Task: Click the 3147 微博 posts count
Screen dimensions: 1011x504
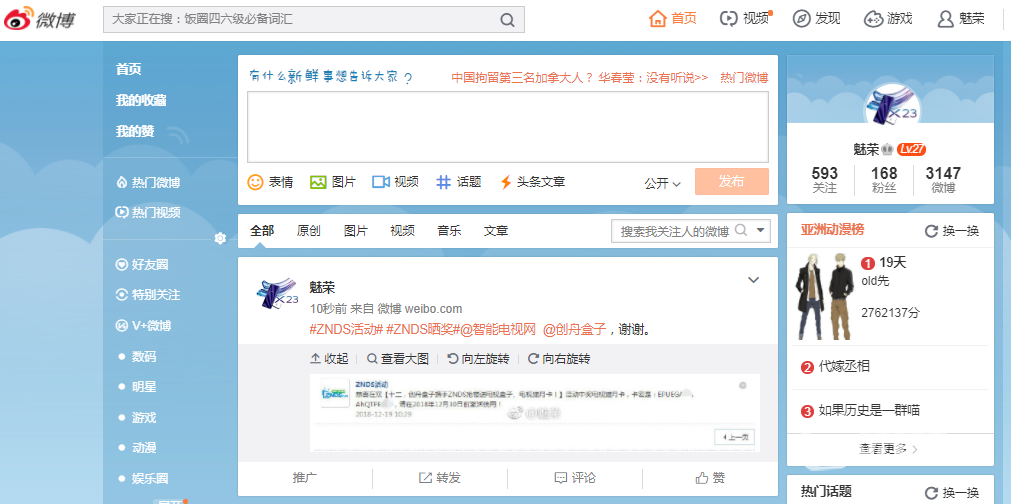Action: coord(943,180)
